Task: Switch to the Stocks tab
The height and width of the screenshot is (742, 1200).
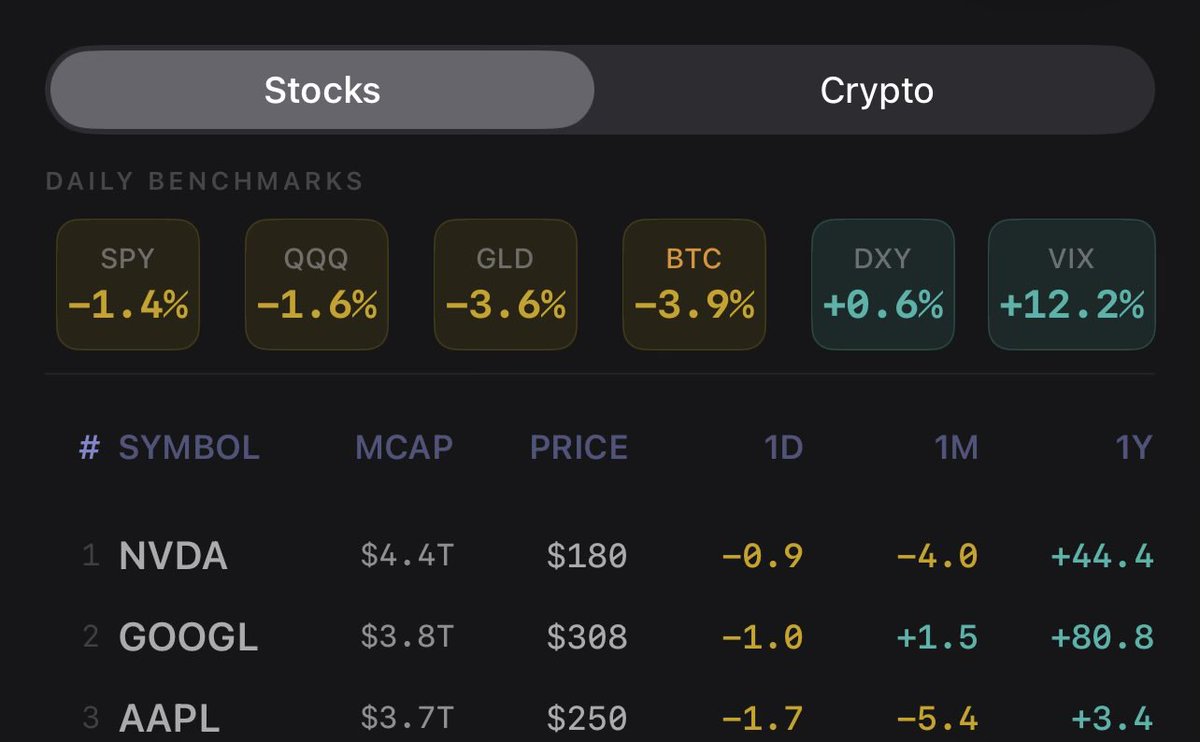Action: pyautogui.click(x=322, y=91)
